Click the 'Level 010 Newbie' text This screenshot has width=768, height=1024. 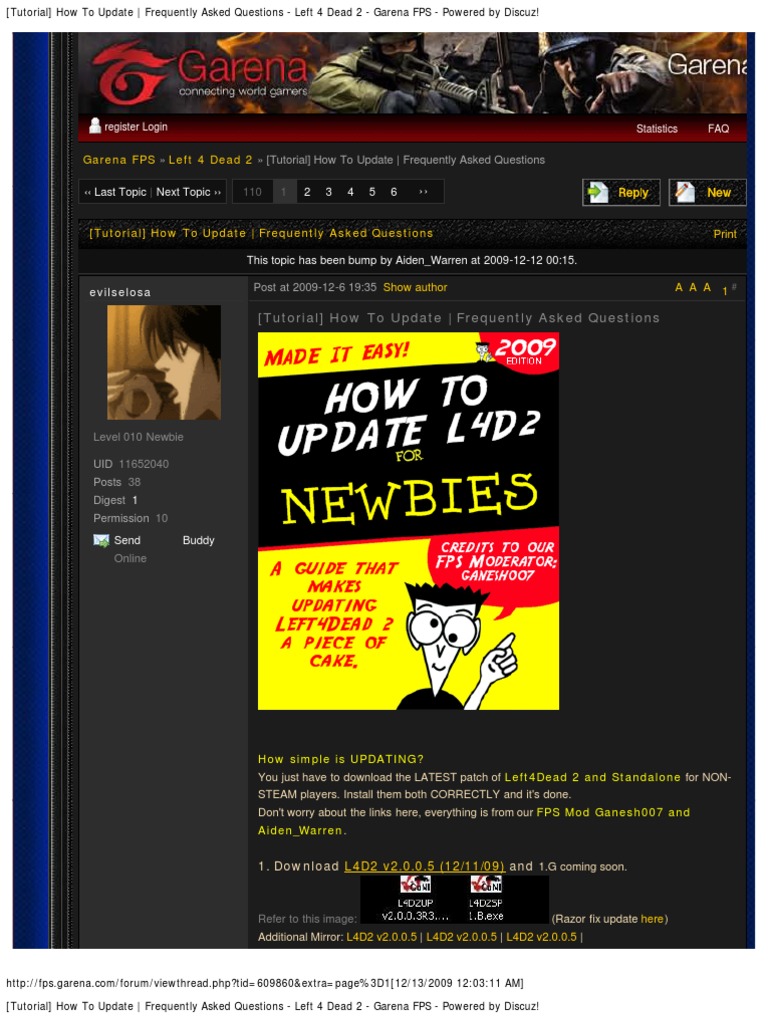click(x=138, y=437)
